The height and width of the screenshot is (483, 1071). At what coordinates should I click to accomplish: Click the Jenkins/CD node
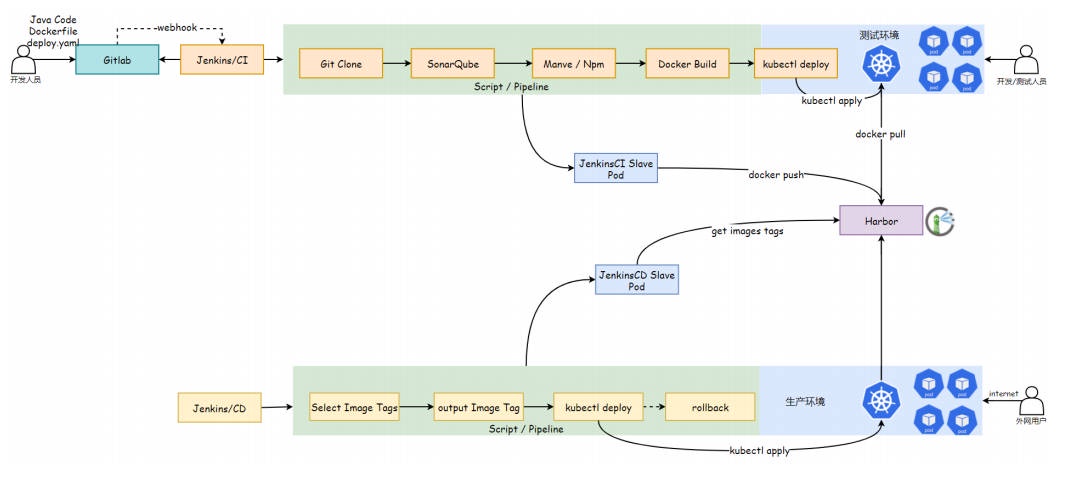[x=220, y=407]
